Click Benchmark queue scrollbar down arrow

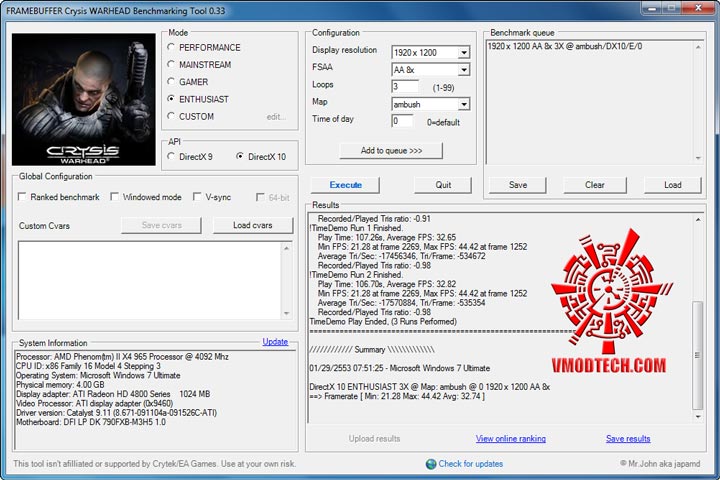point(698,158)
